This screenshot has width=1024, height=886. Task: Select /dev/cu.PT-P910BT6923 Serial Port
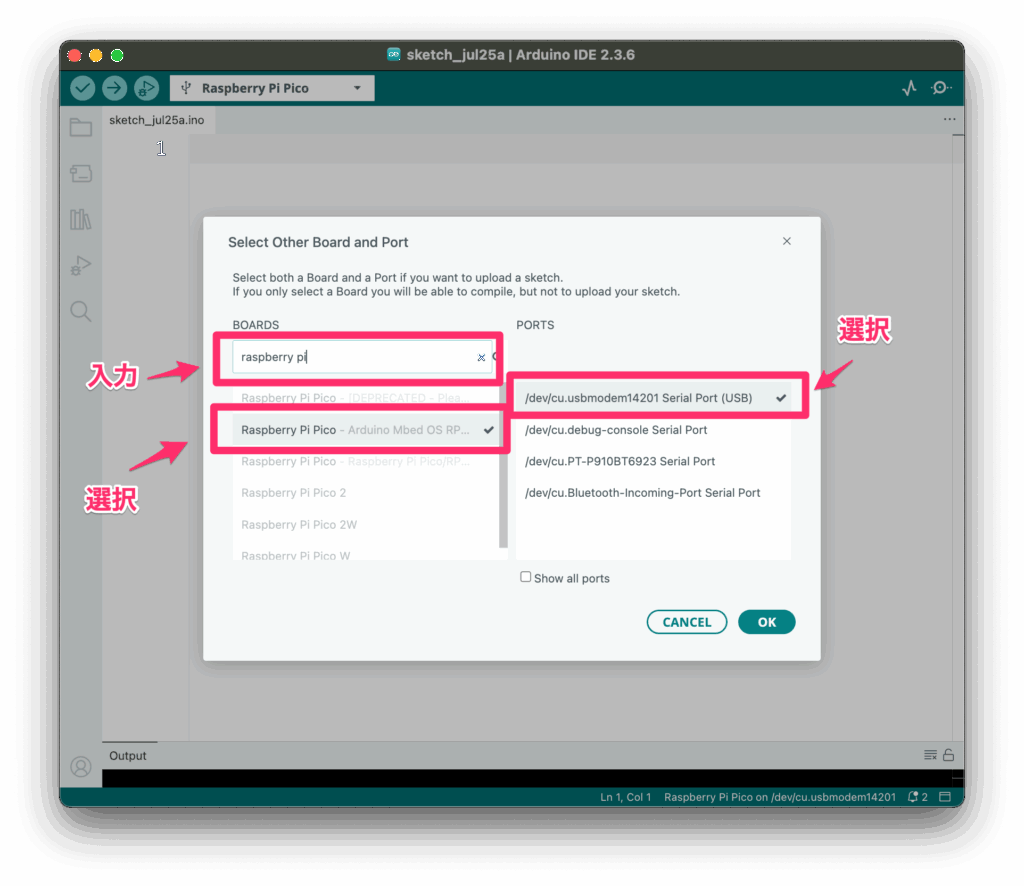(x=654, y=462)
